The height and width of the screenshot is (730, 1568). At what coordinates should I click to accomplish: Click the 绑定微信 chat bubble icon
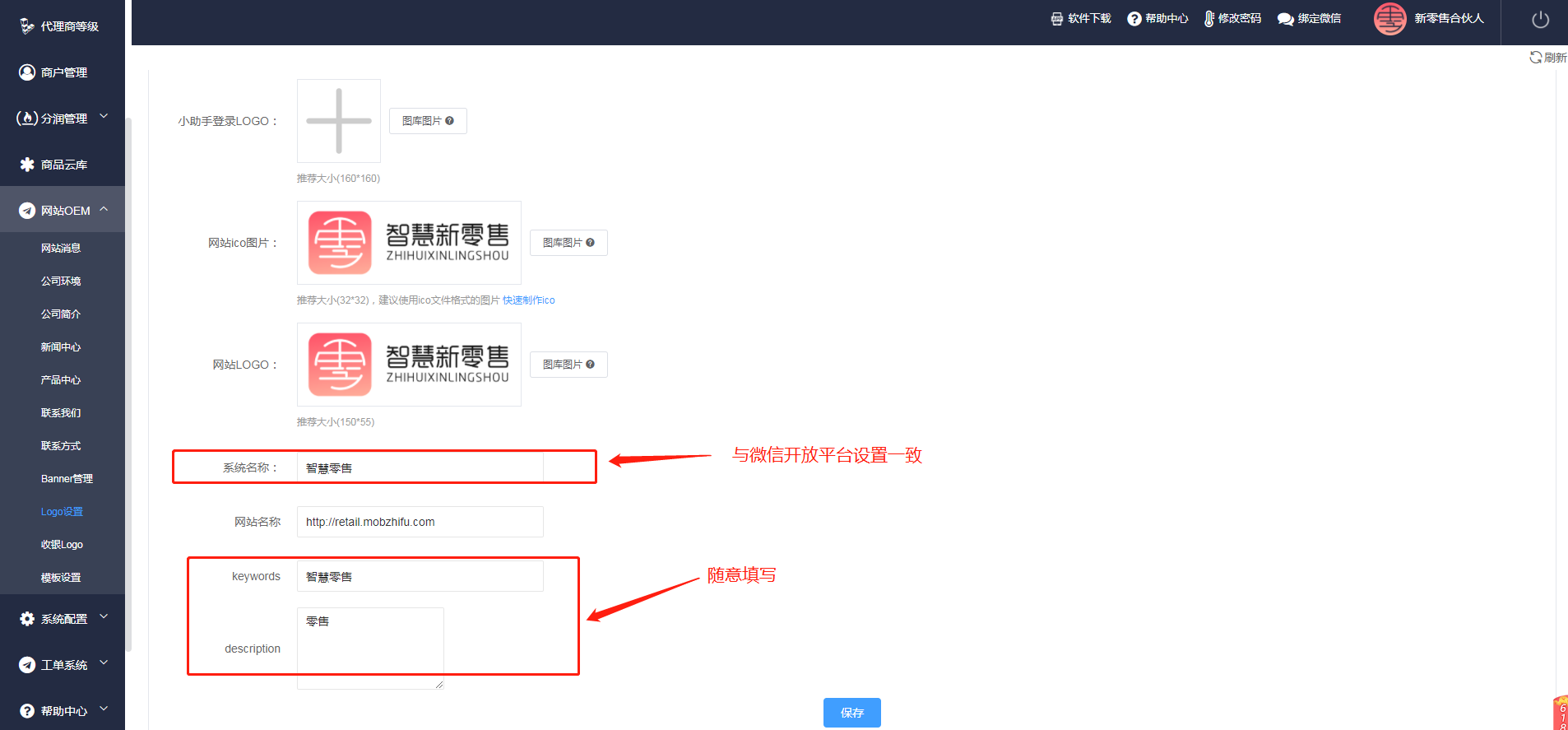(x=1286, y=19)
